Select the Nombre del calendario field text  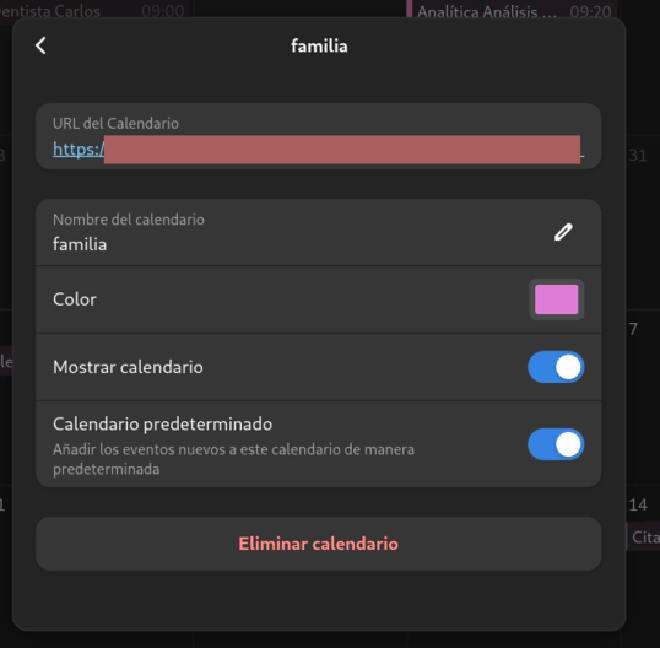click(x=80, y=244)
